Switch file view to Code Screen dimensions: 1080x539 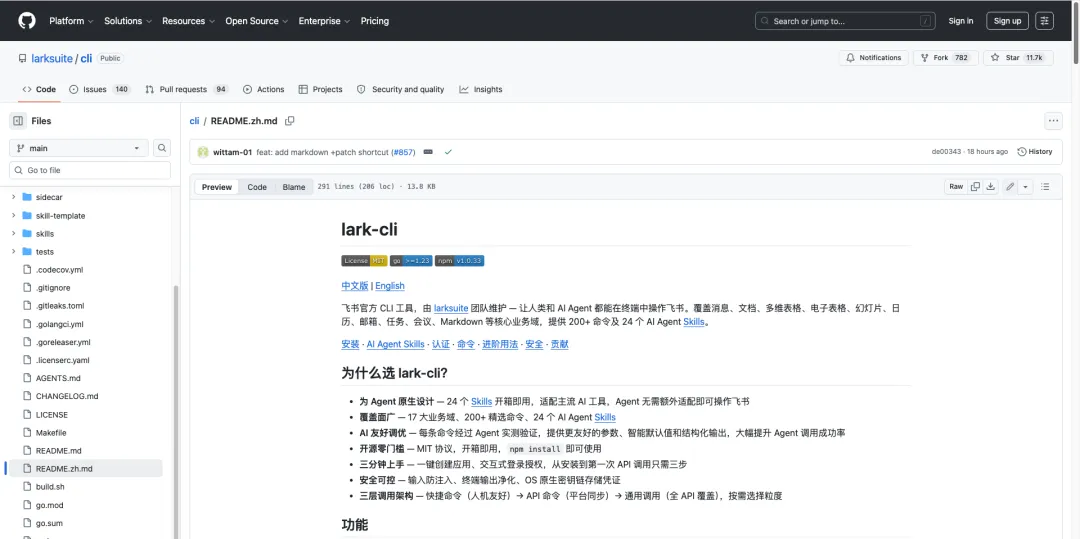(x=257, y=187)
